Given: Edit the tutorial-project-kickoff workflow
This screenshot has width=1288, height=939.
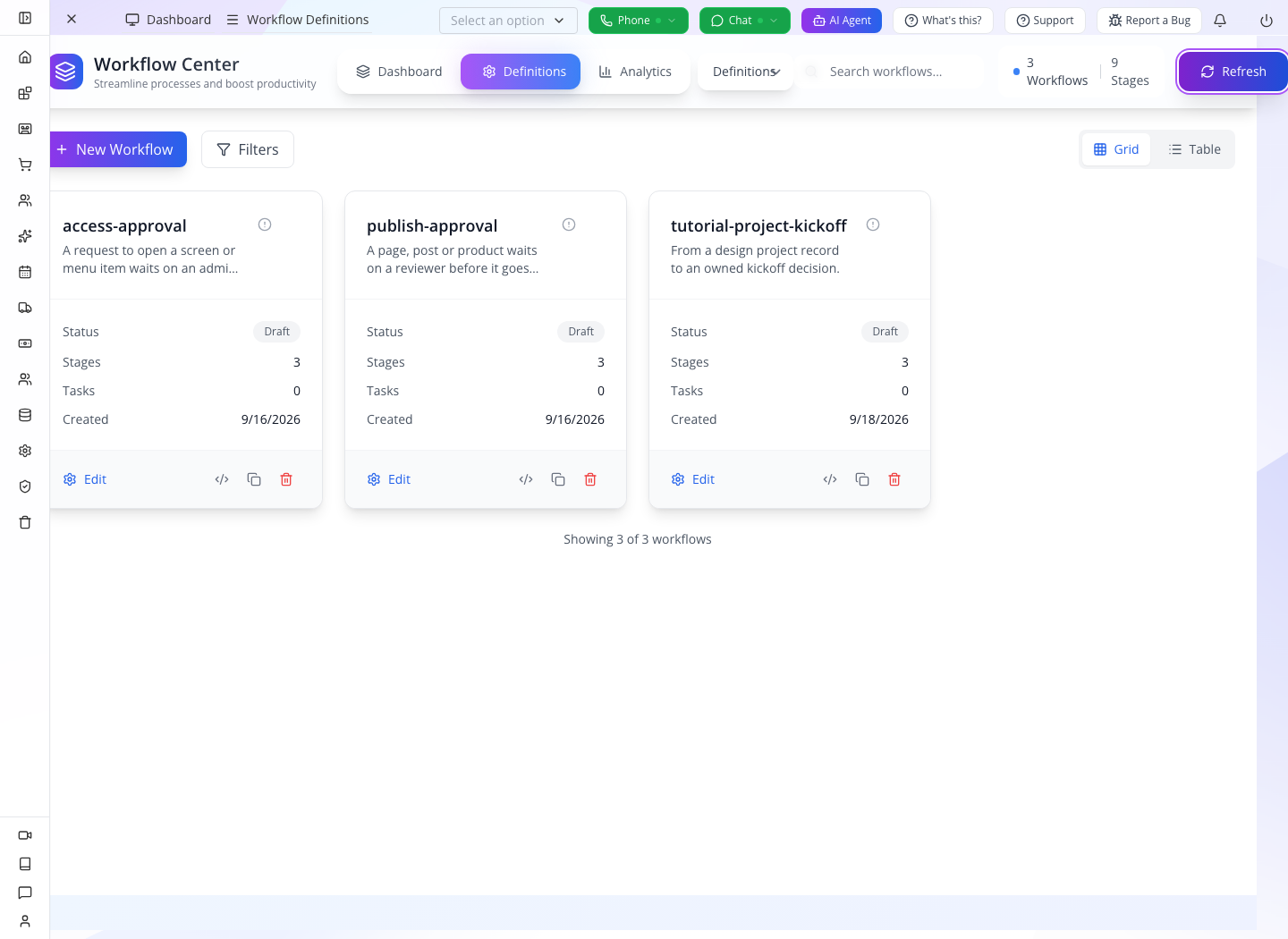Looking at the screenshot, I should pos(692,479).
